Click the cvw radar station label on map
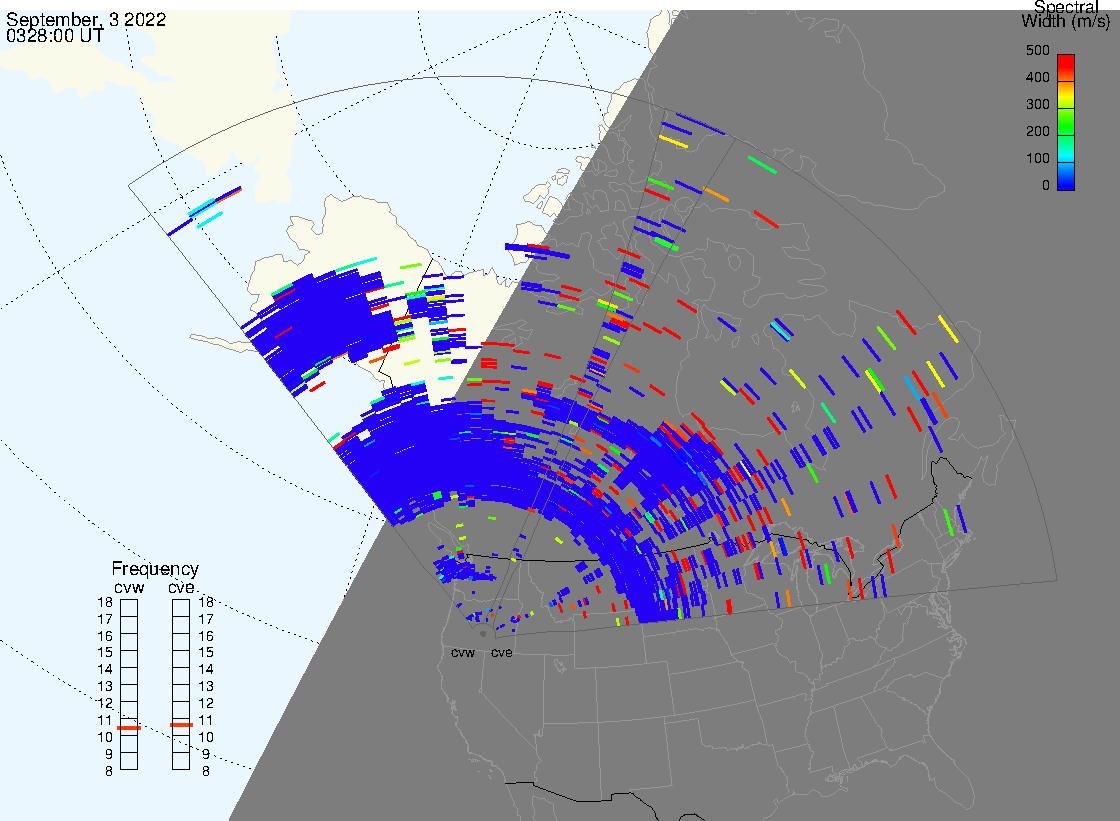Viewport: 1120px width, 821px height. point(463,653)
